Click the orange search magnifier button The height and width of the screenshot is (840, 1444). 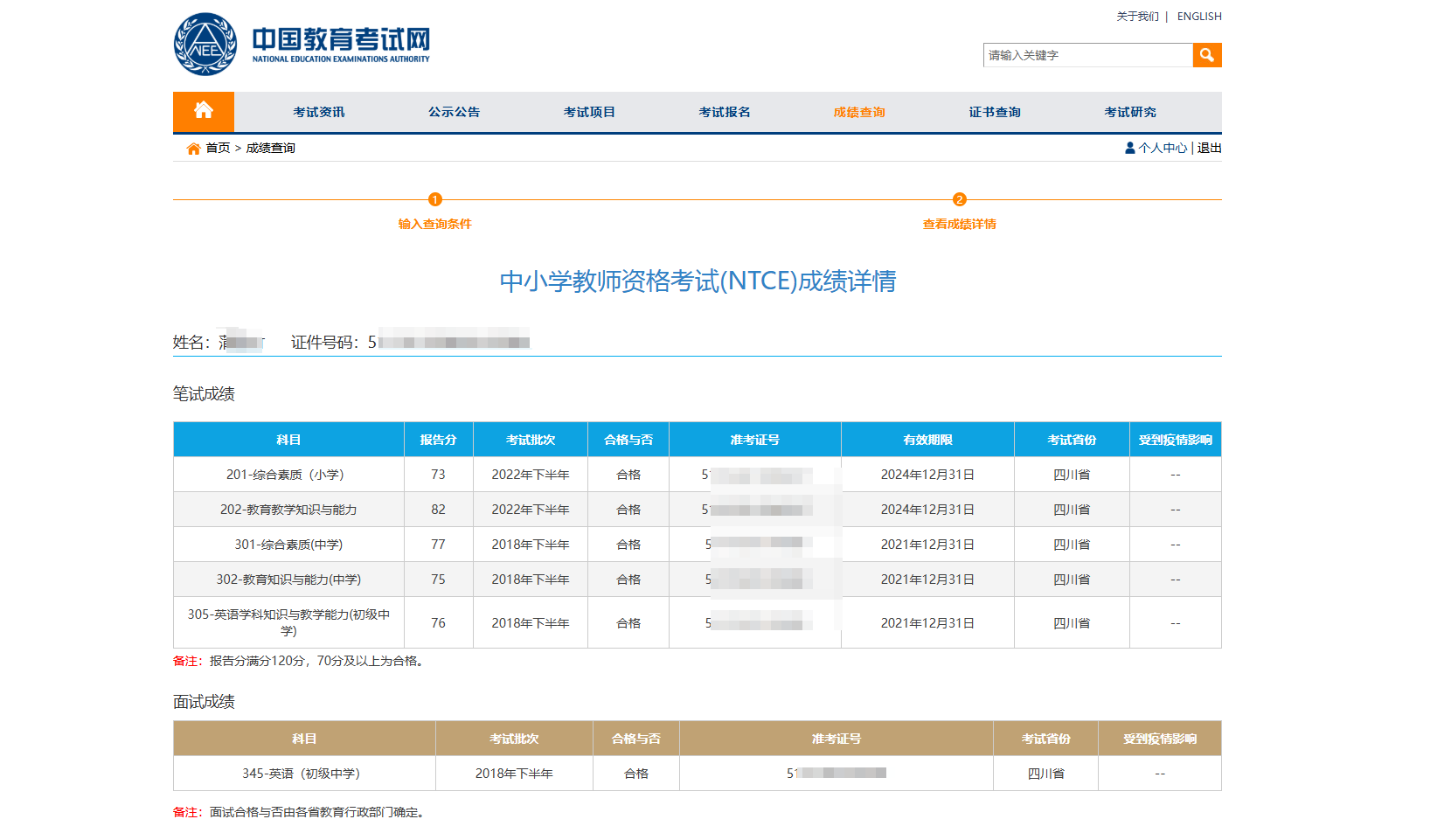point(1206,55)
